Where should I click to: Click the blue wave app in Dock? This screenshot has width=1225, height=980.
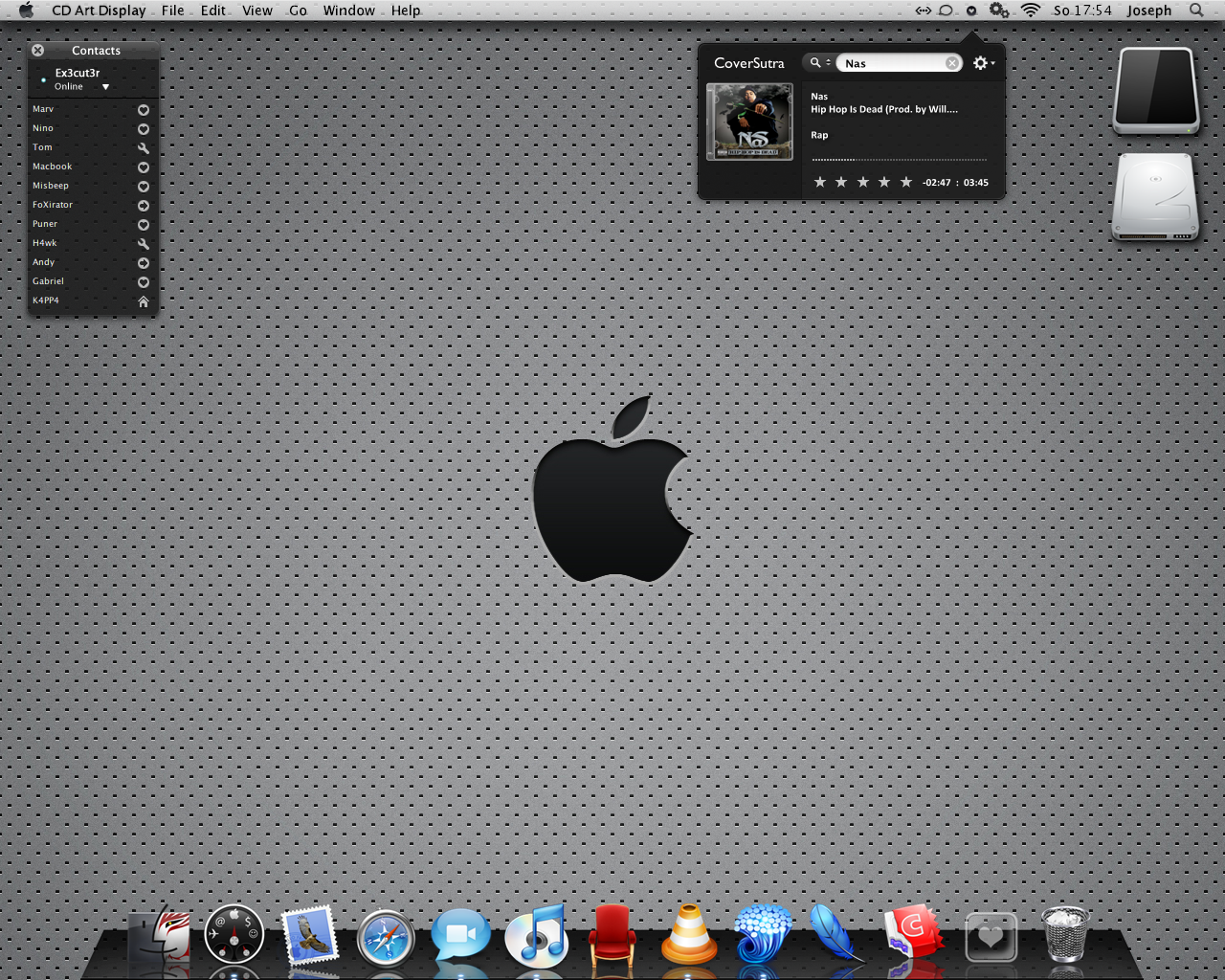click(763, 933)
